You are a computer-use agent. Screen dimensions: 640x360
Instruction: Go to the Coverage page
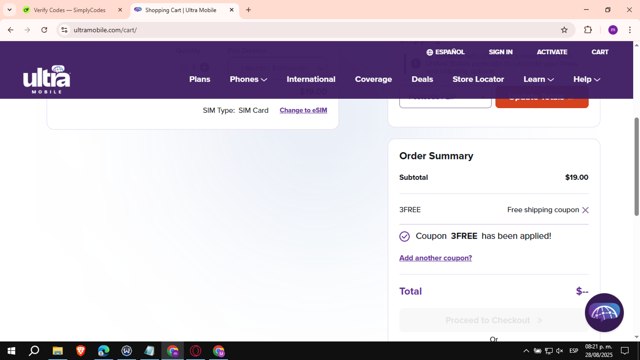coord(373,79)
